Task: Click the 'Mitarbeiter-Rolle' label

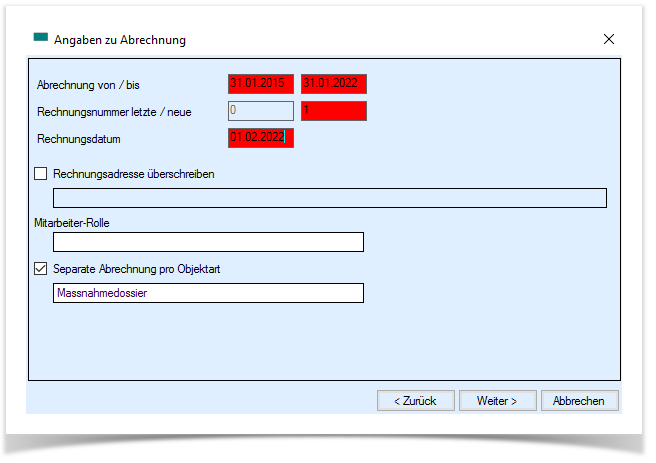Action: click(x=72, y=223)
